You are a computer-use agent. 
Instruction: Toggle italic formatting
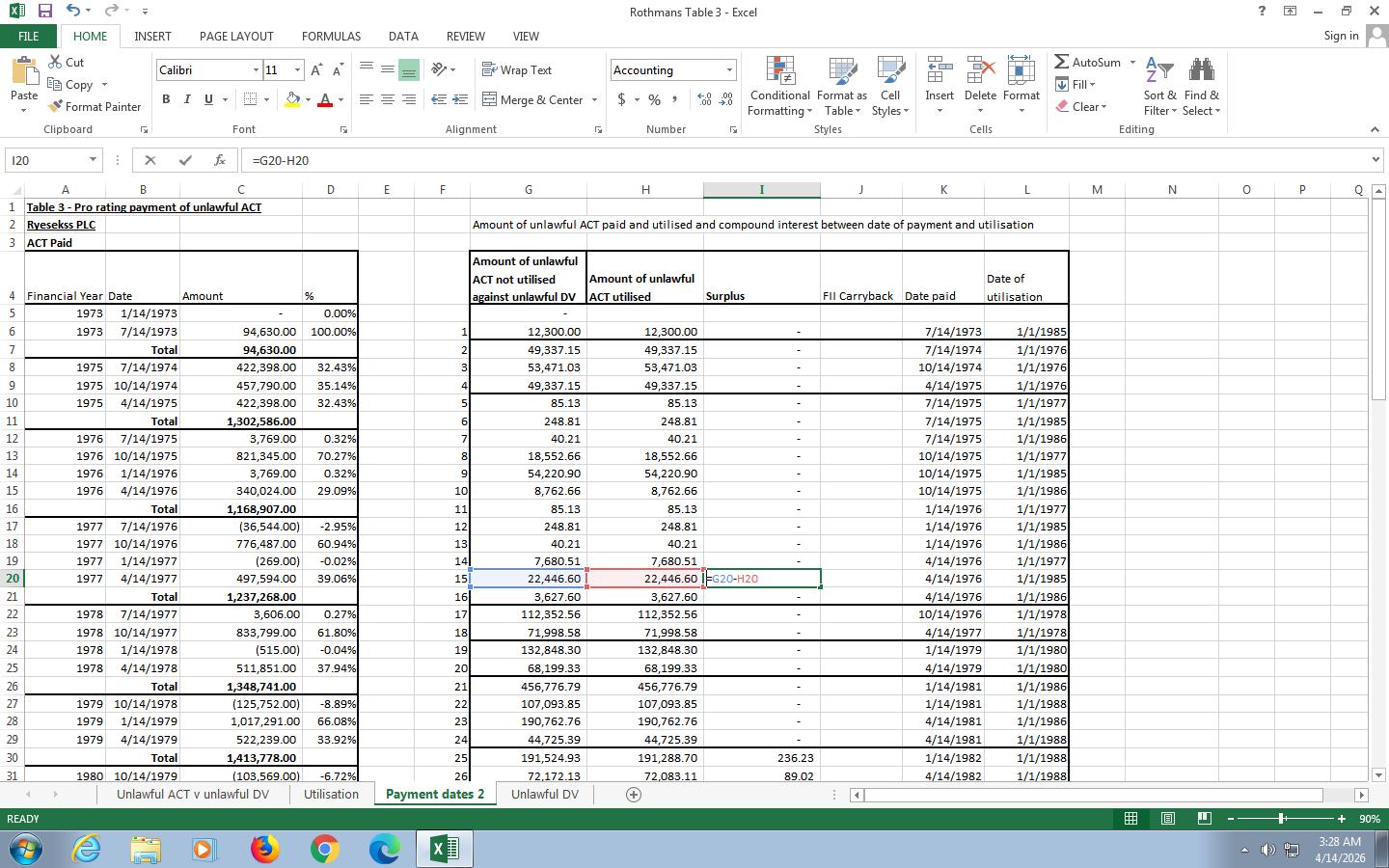[187, 99]
